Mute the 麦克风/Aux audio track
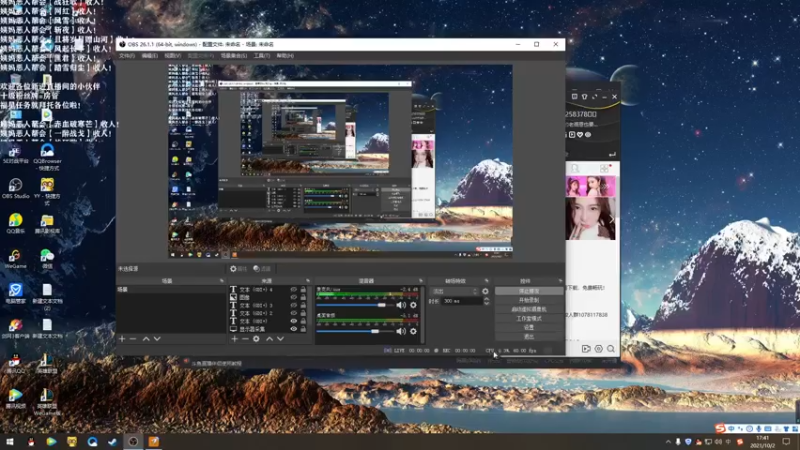This screenshot has width=800, height=450. point(401,305)
